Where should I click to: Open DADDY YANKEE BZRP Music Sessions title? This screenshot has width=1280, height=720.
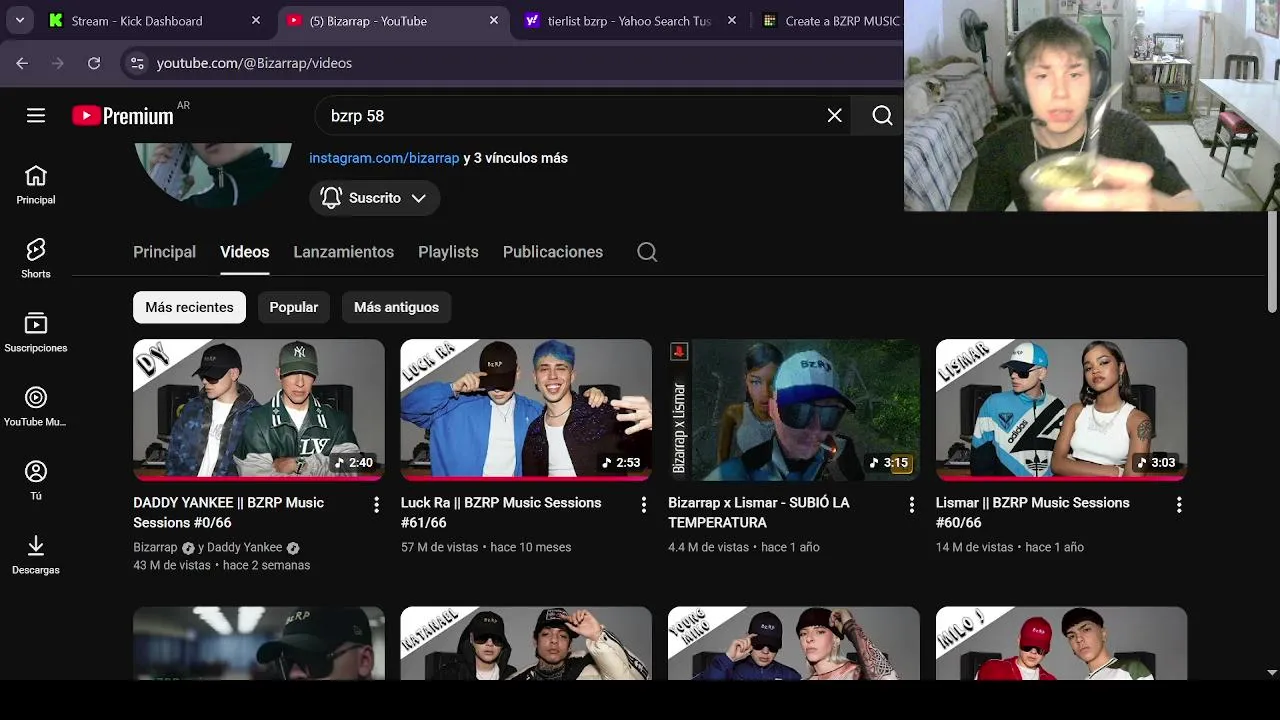(x=228, y=512)
